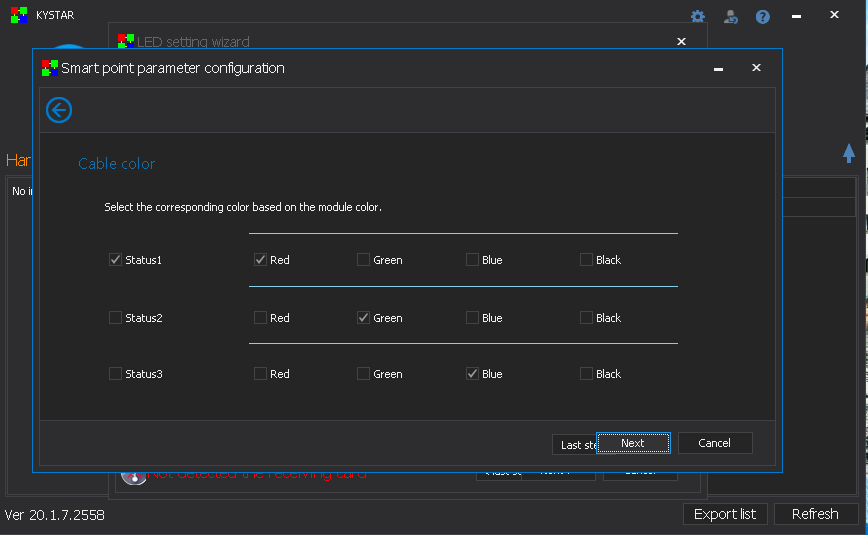Close the LED setting wizard window
This screenshot has width=868, height=535.
point(681,42)
